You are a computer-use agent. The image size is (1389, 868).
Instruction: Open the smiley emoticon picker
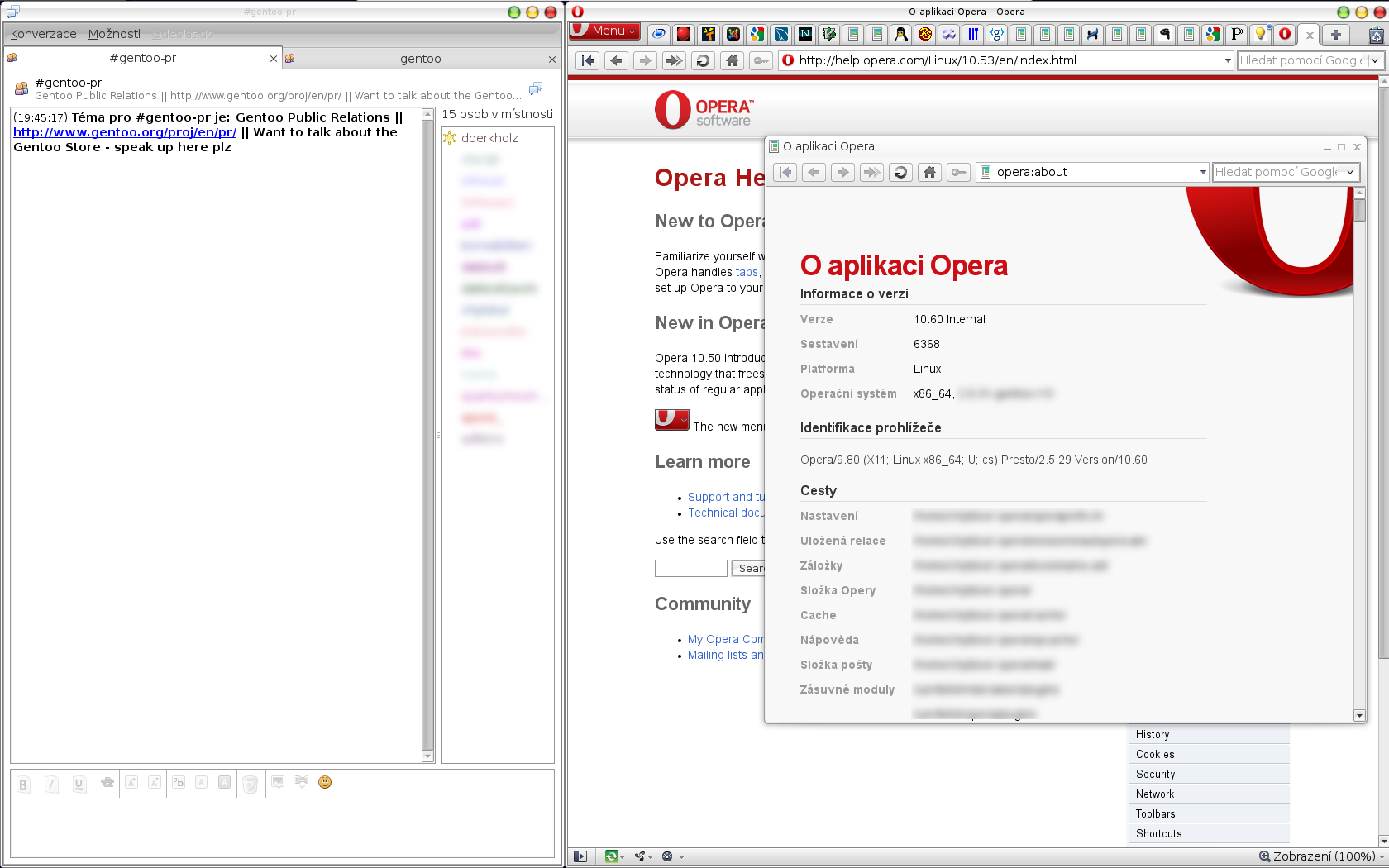click(325, 782)
